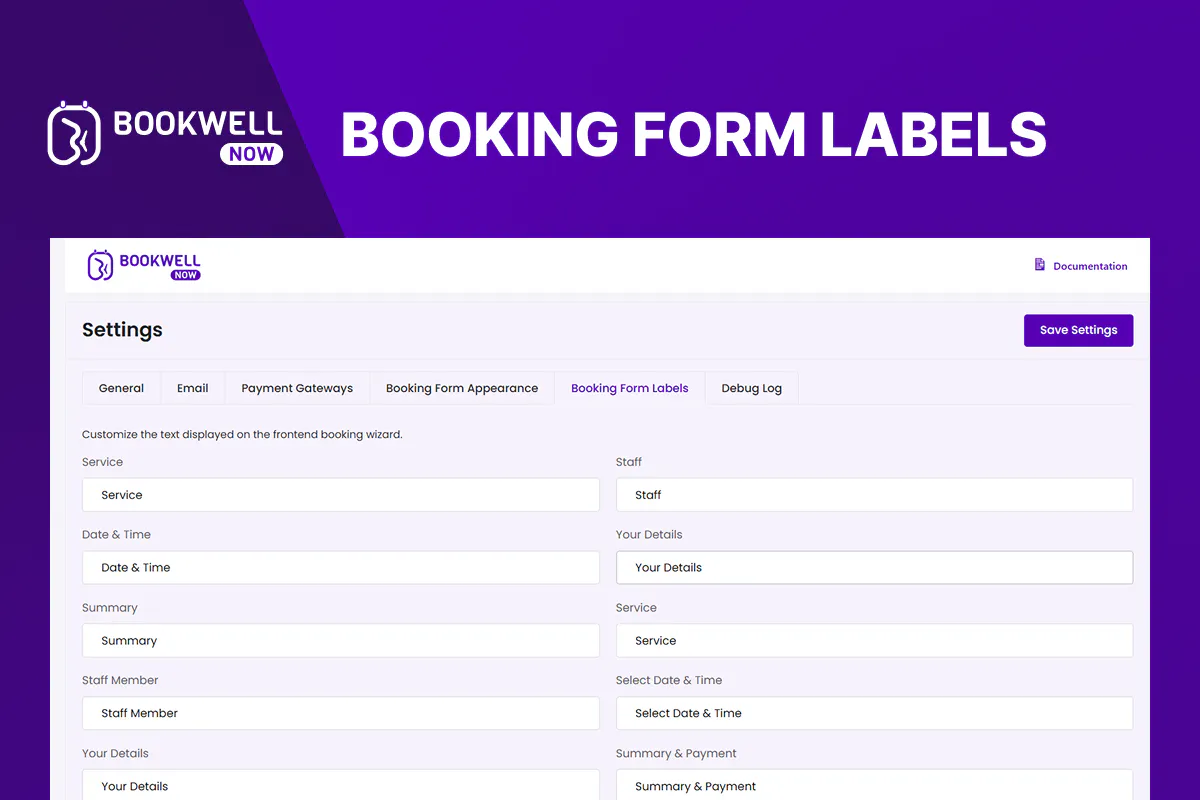
Task: Open the Booking Form Appearance tab
Action: click(462, 388)
